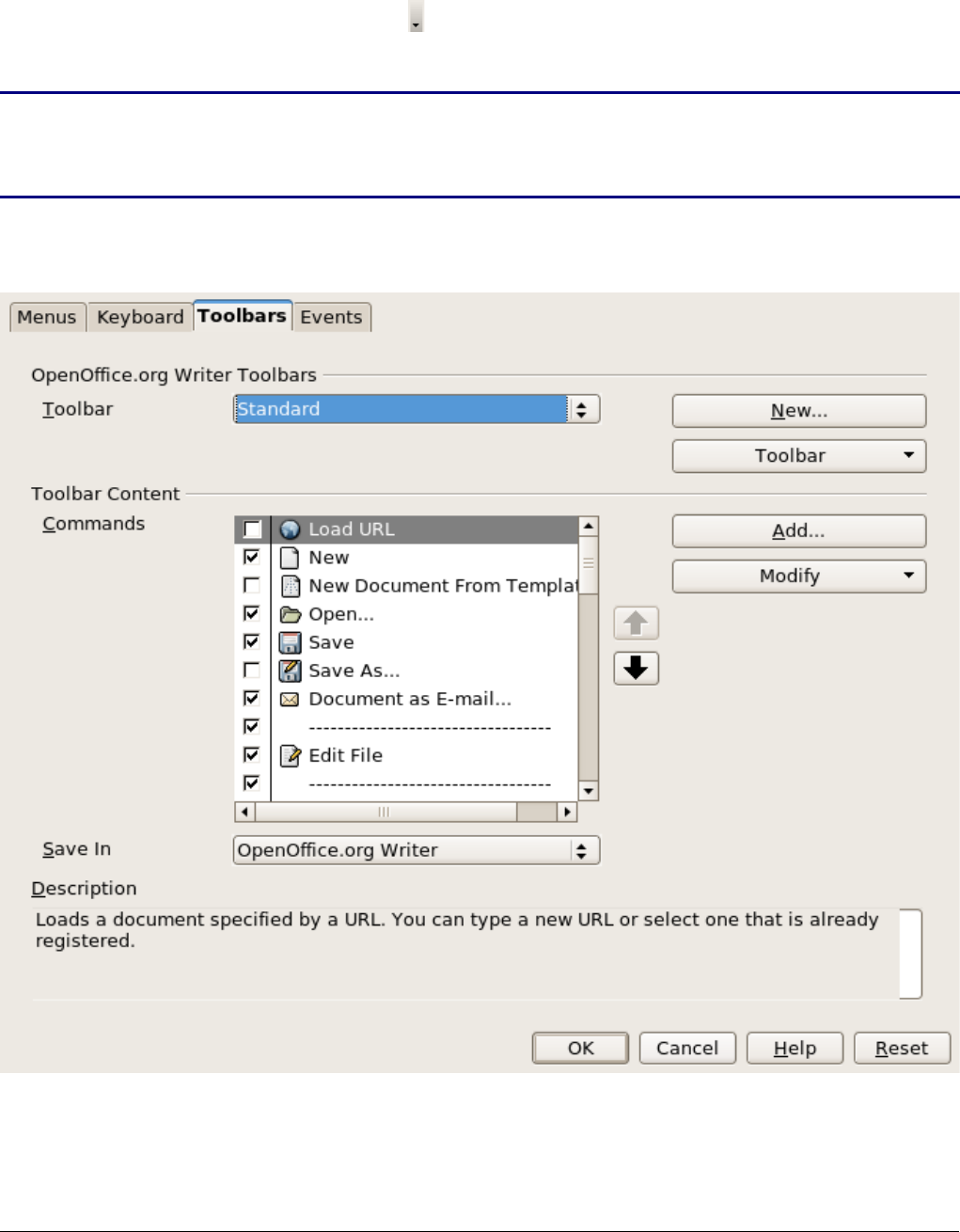Uncheck the New command checkbox
The width and height of the screenshot is (960, 1232).
coord(252,557)
